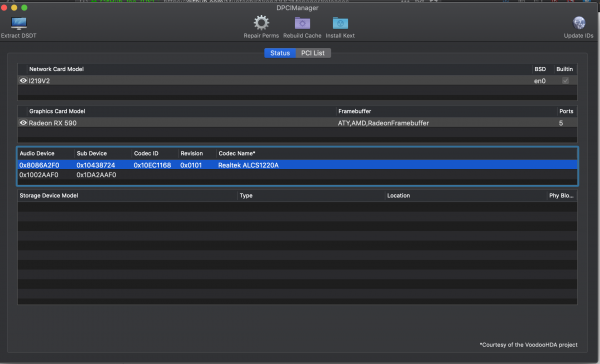
Task: Click the BSD column header
Action: click(x=540, y=69)
